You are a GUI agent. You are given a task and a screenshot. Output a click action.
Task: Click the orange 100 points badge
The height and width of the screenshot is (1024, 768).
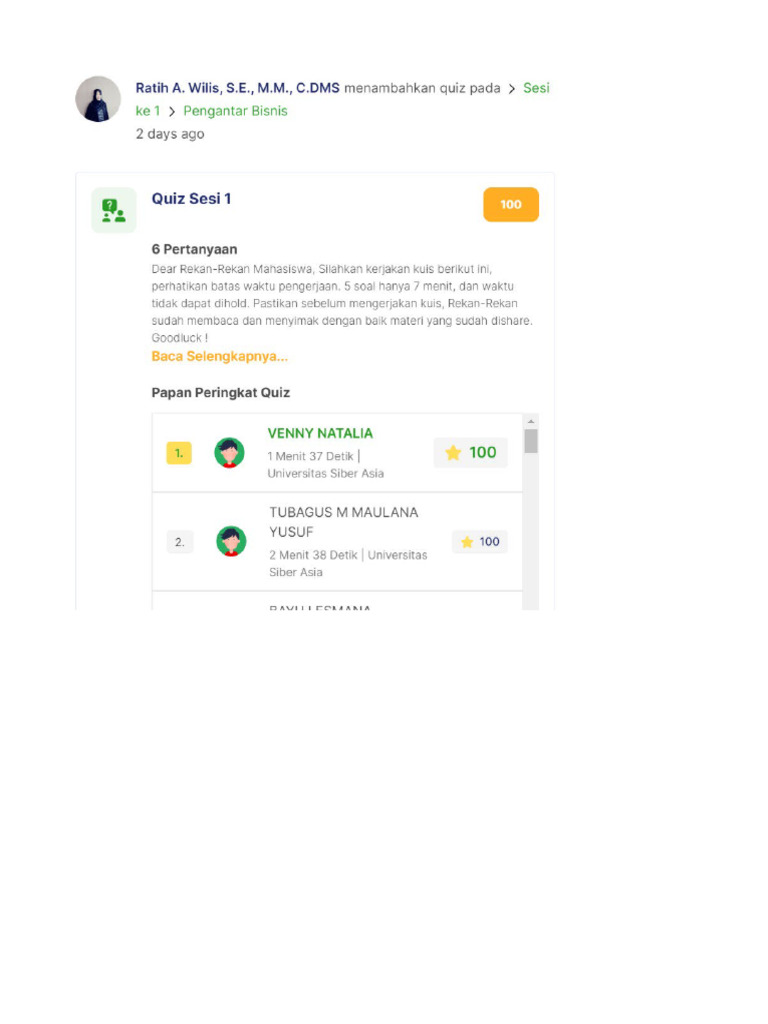(511, 204)
